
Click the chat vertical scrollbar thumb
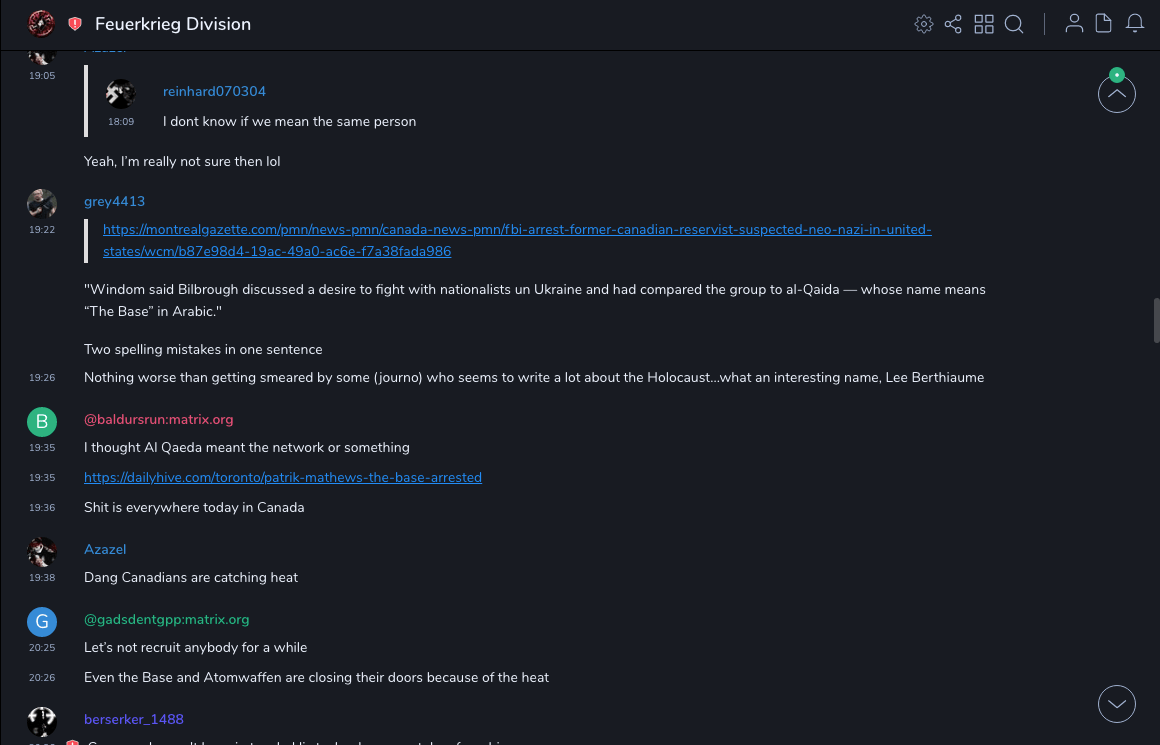click(1156, 320)
